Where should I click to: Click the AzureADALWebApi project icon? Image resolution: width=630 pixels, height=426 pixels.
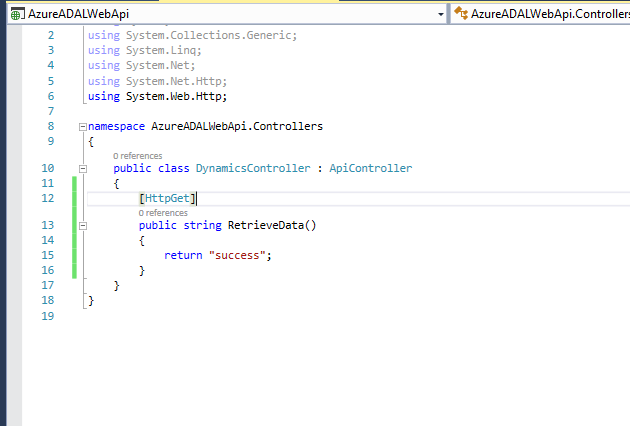coord(16,14)
